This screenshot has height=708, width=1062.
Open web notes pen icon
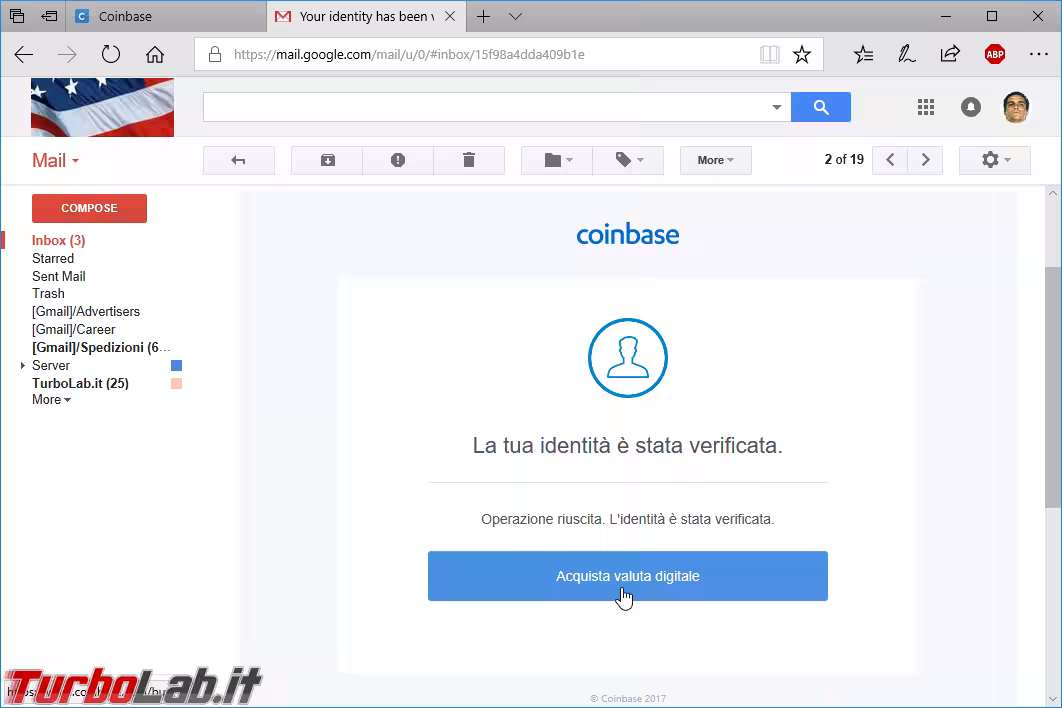(906, 54)
